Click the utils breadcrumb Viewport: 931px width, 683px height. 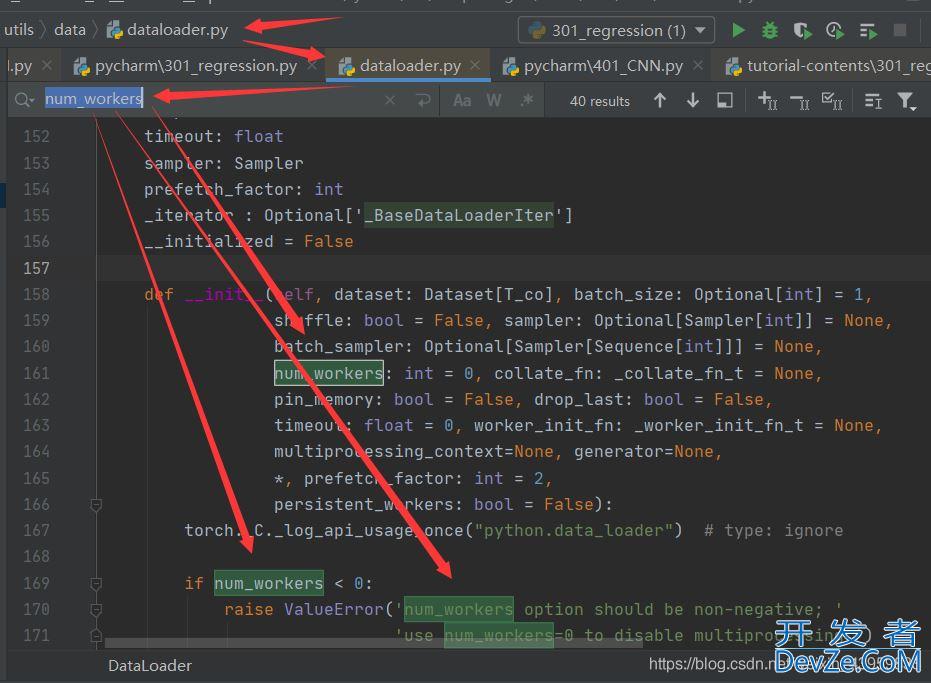(19, 30)
